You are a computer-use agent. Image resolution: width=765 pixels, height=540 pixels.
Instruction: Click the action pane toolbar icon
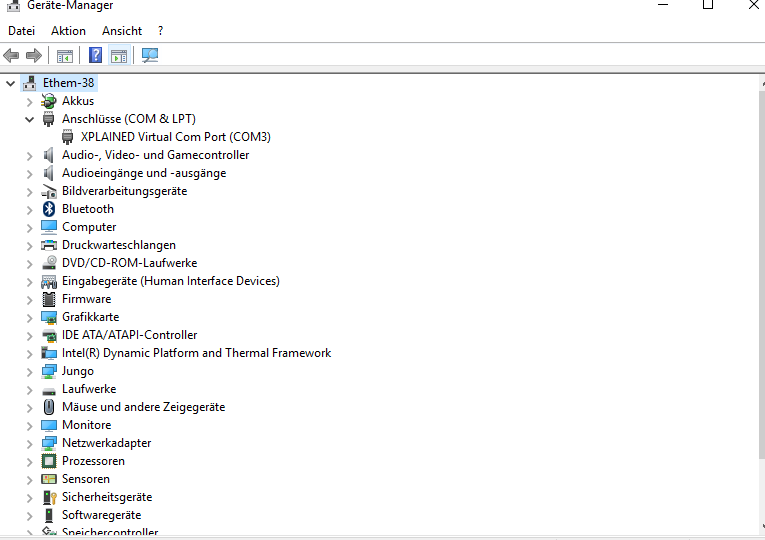119,56
